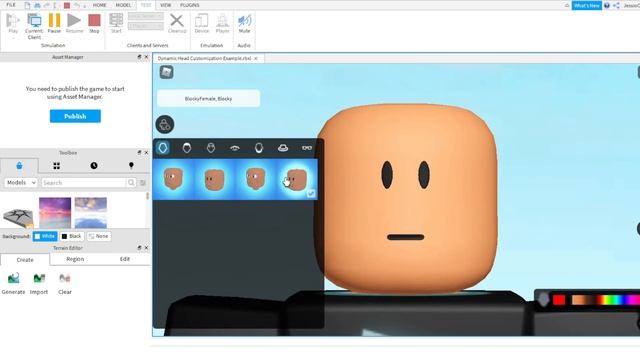
Task: Click the Generate terrain tool
Action: (13, 283)
